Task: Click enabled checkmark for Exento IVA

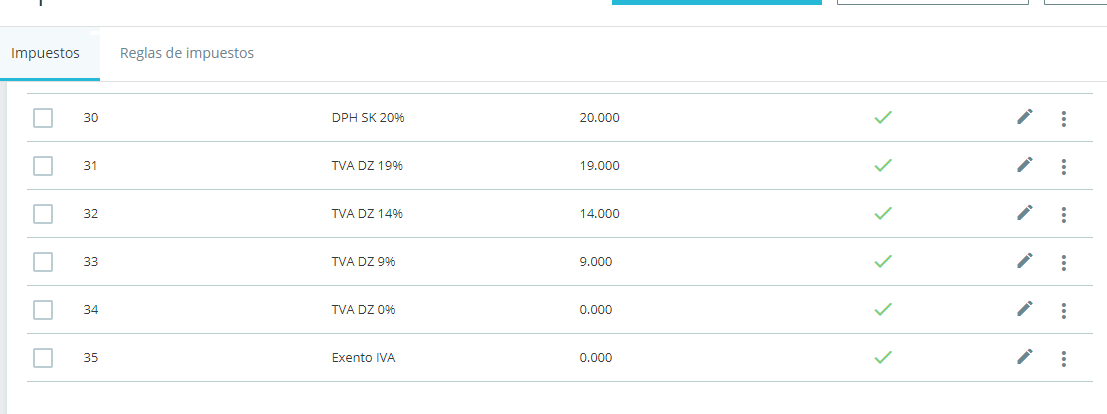Action: click(882, 357)
